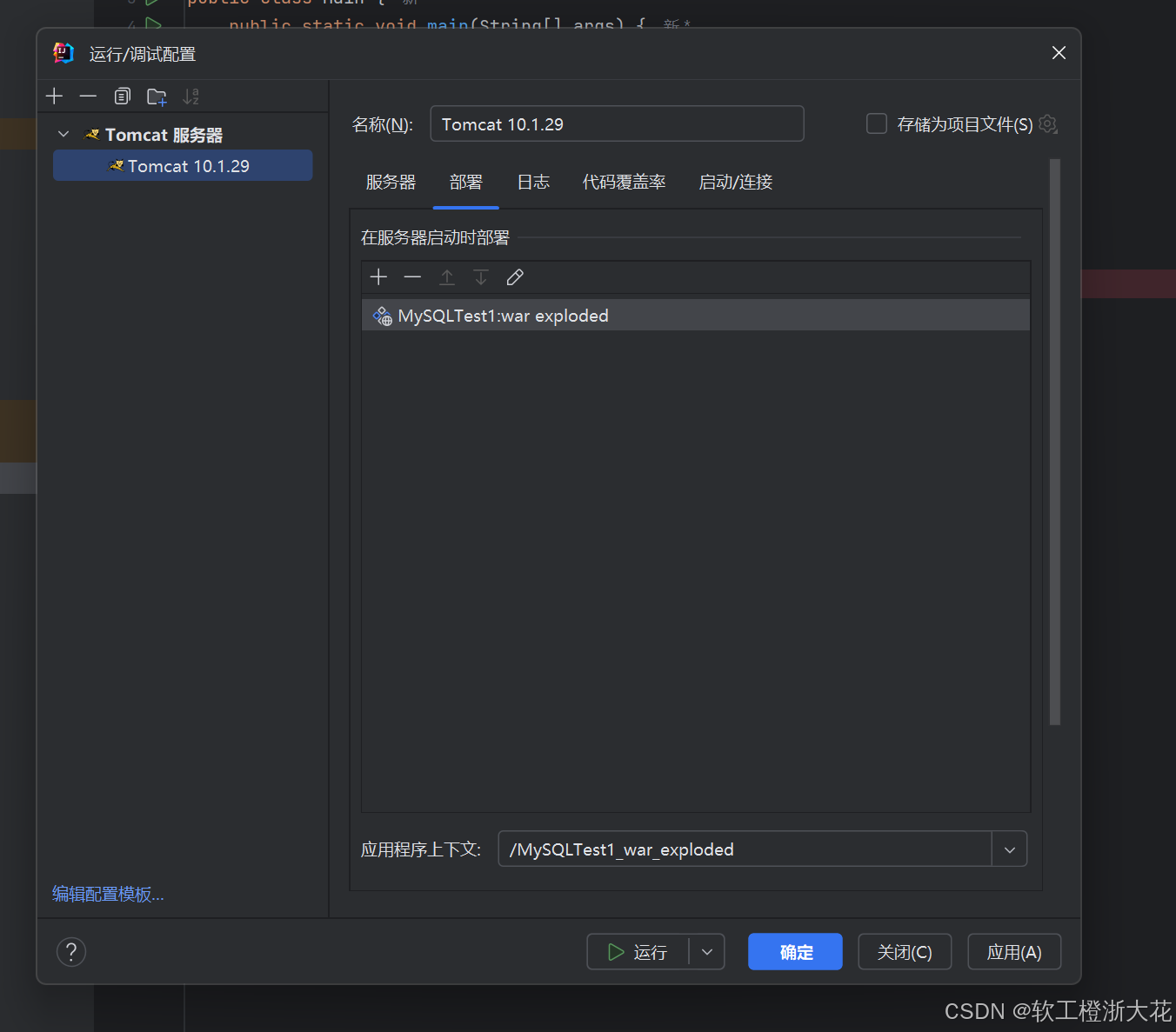The width and height of the screenshot is (1176, 1032).
Task: Open the dropdown arrow next to 运行
Action: coord(707,952)
